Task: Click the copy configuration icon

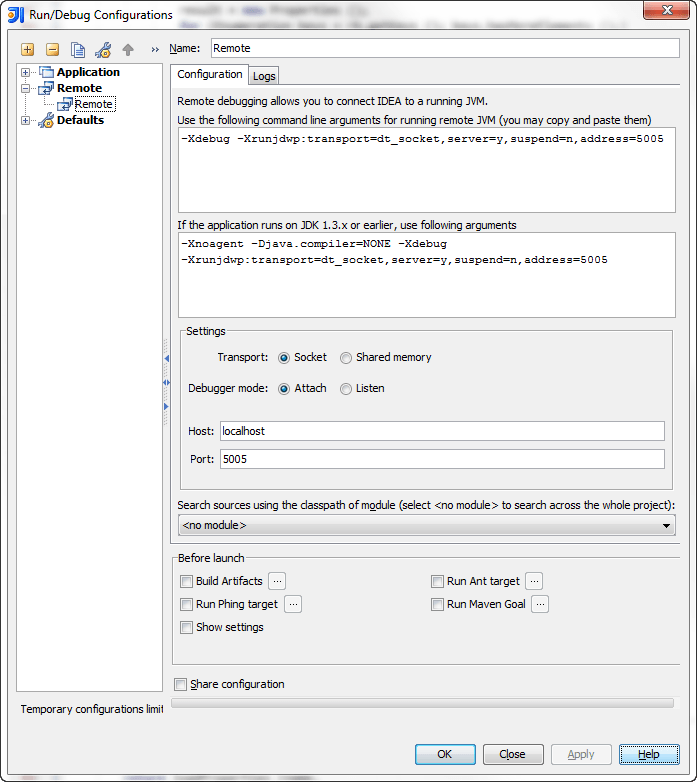Action: coord(77,50)
